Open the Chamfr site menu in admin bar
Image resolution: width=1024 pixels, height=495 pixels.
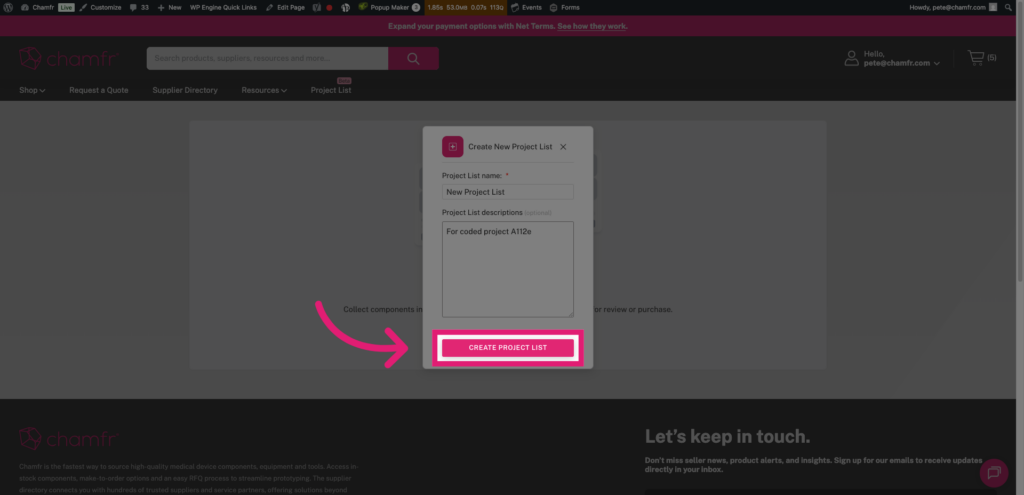(38, 7)
